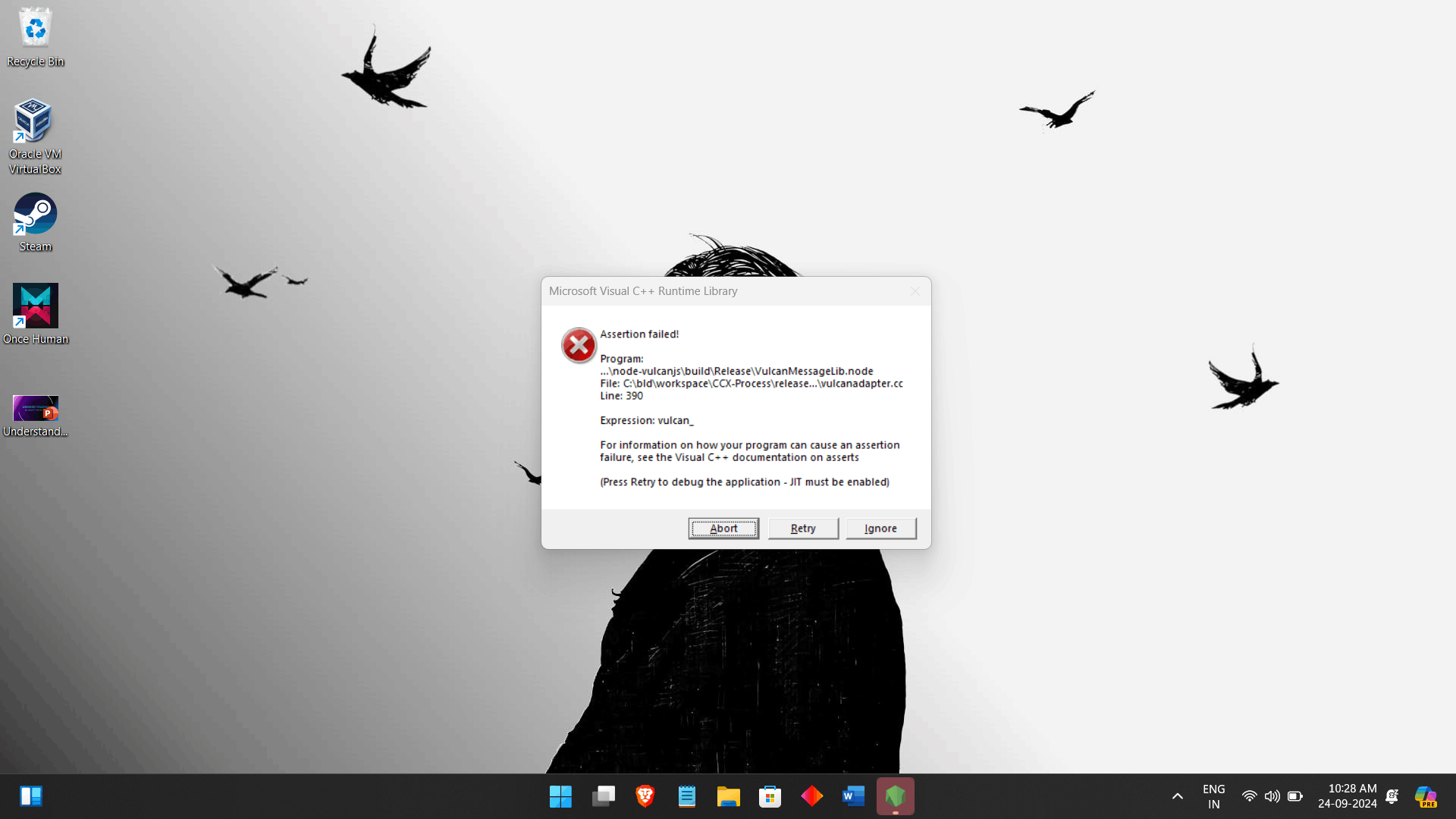
Task: Choose Ignore in the assertion dialog
Action: click(x=880, y=529)
